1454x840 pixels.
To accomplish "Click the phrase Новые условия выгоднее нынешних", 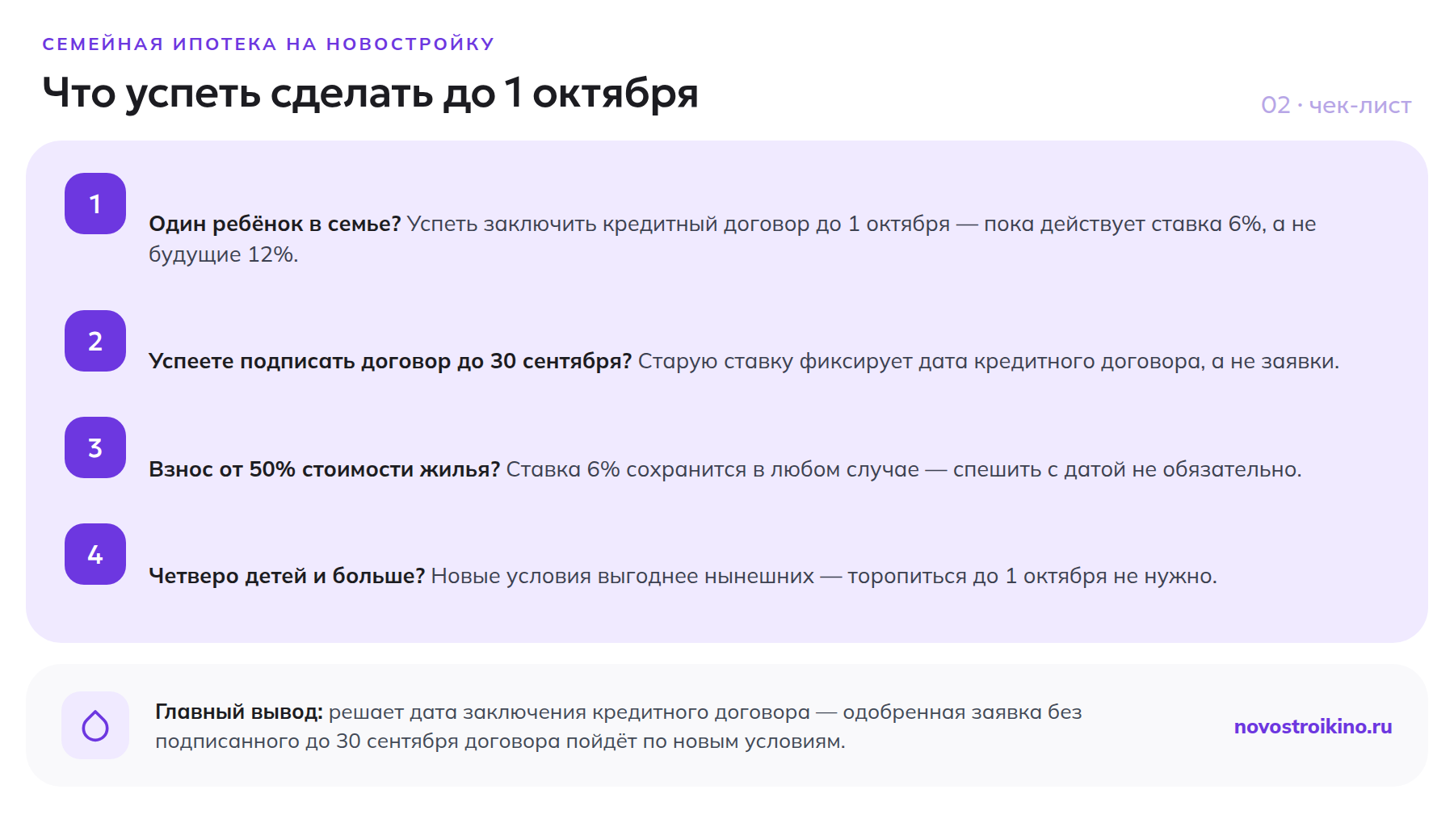I will click(623, 576).
